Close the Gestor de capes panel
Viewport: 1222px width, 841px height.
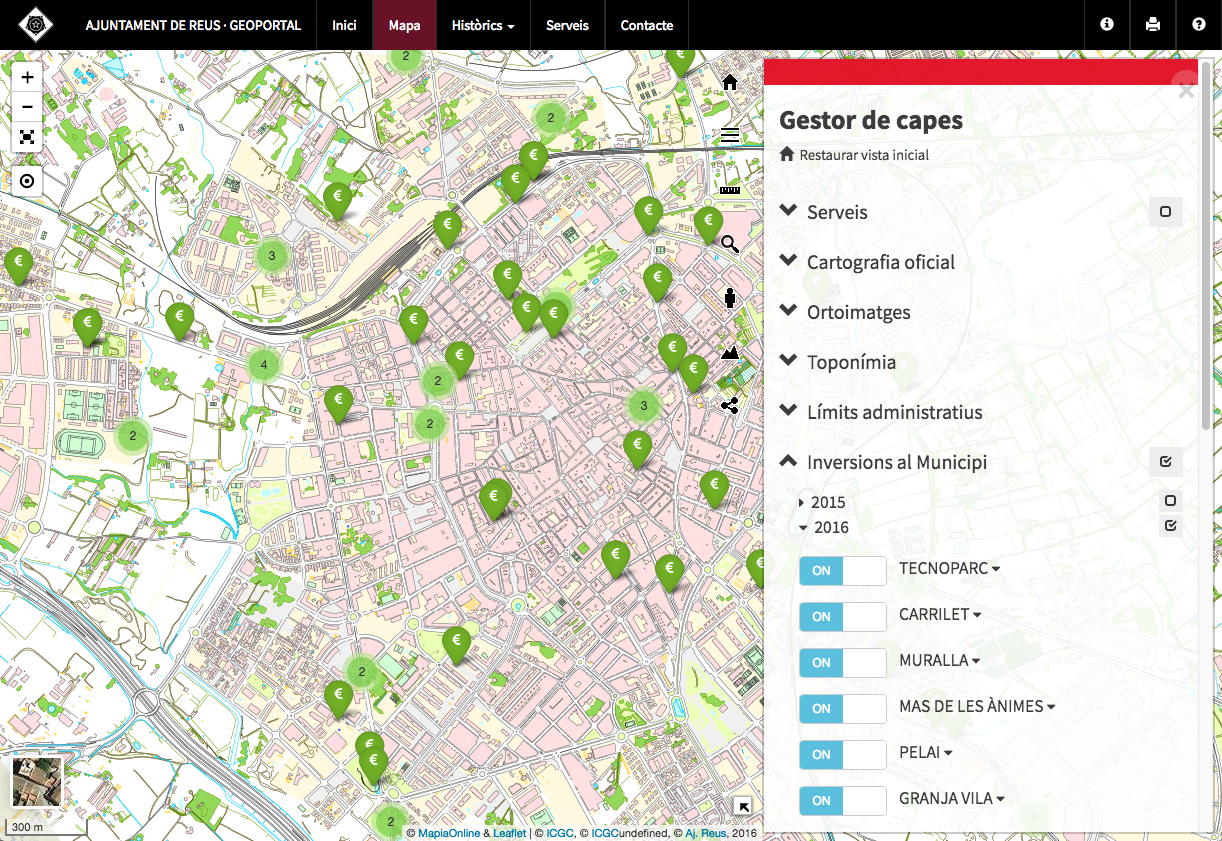1186,91
